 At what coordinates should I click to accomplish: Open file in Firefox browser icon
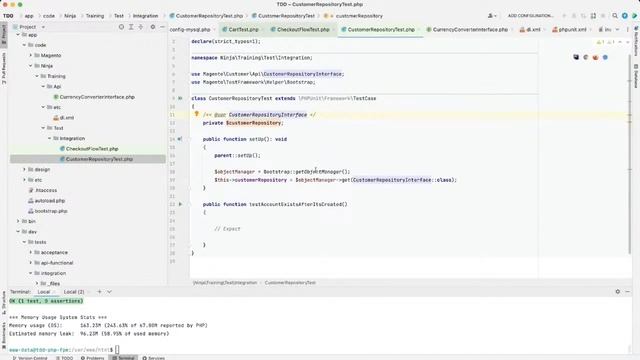point(596,57)
